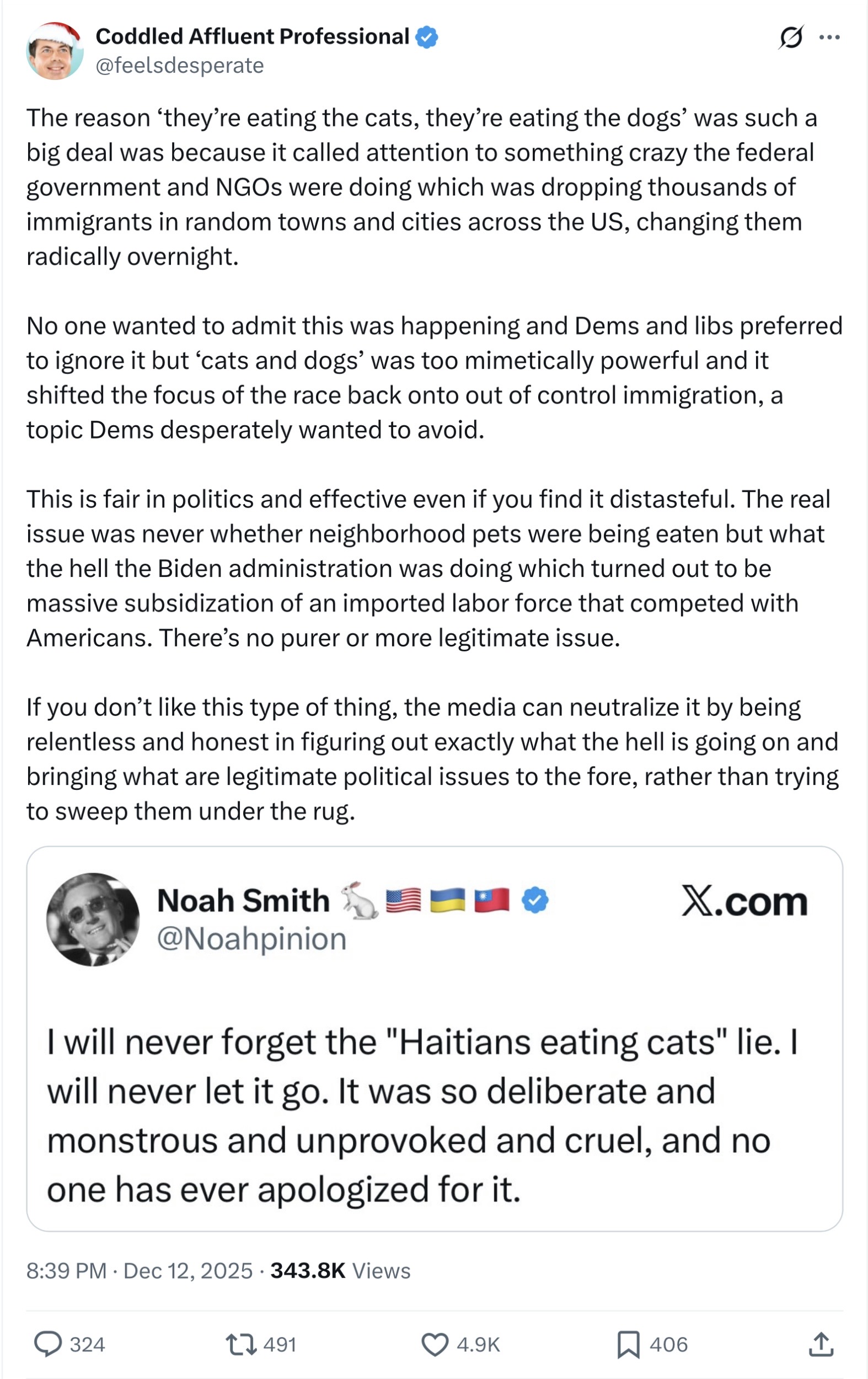The image size is (868, 1379).
Task: Click the Coddled Affluent Professional display name
Action: (252, 36)
